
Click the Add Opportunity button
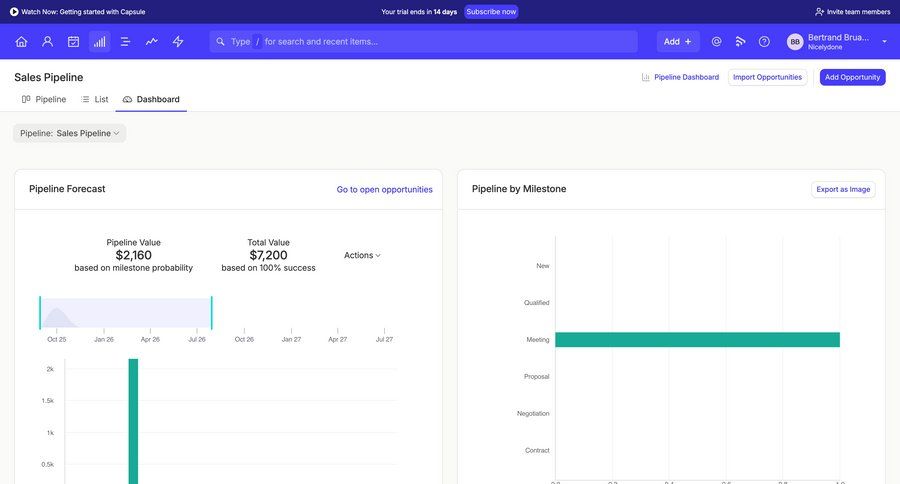point(852,77)
